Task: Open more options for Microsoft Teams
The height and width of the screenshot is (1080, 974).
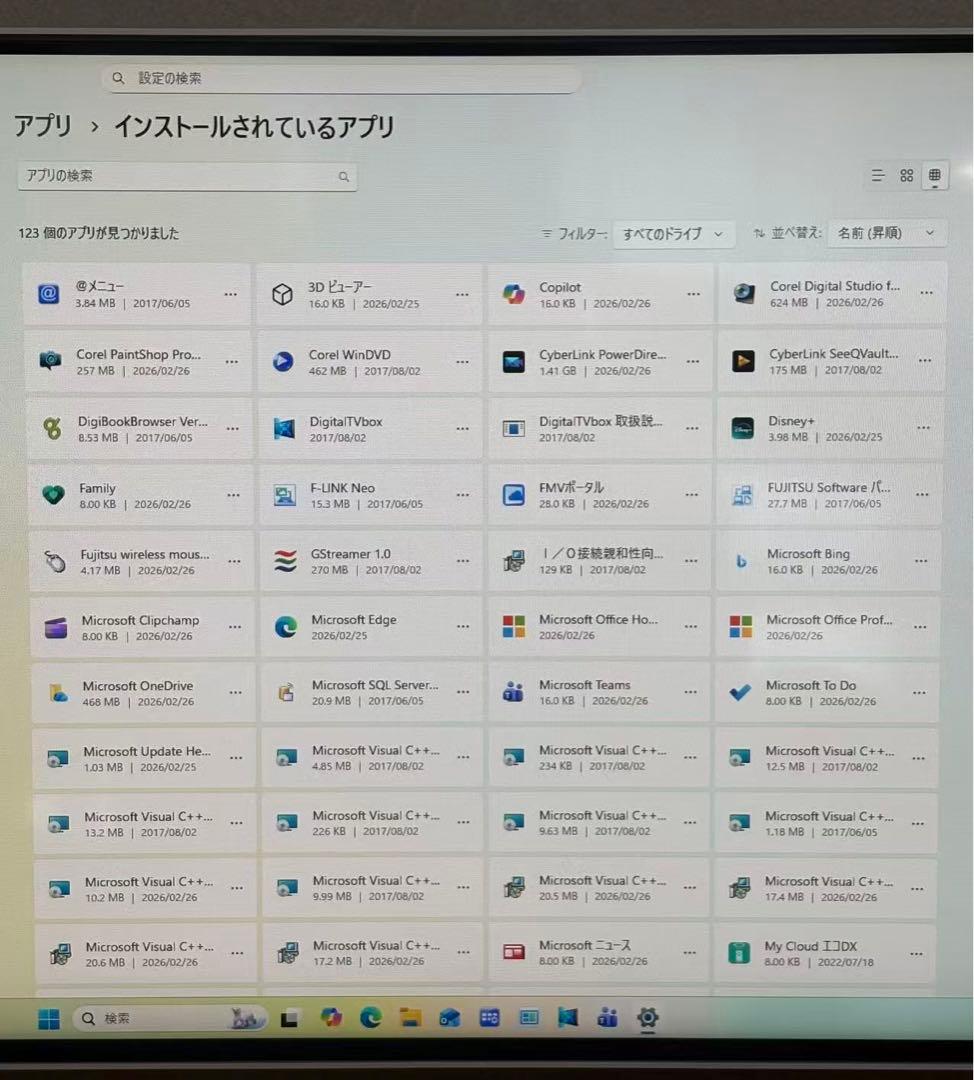Action: (x=690, y=692)
